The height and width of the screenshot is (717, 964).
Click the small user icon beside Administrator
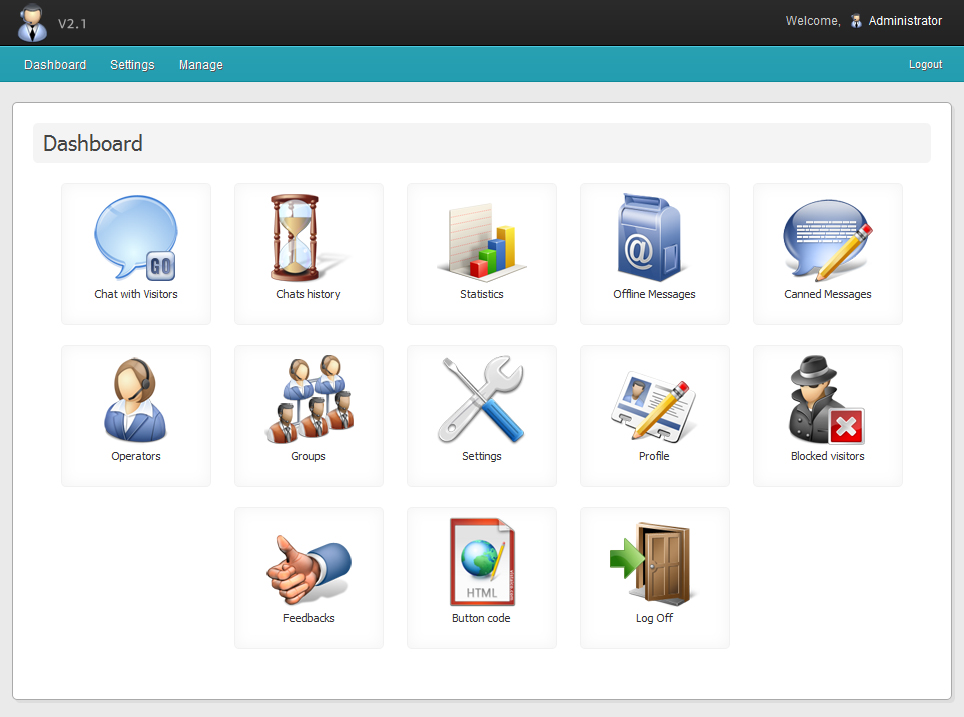856,21
